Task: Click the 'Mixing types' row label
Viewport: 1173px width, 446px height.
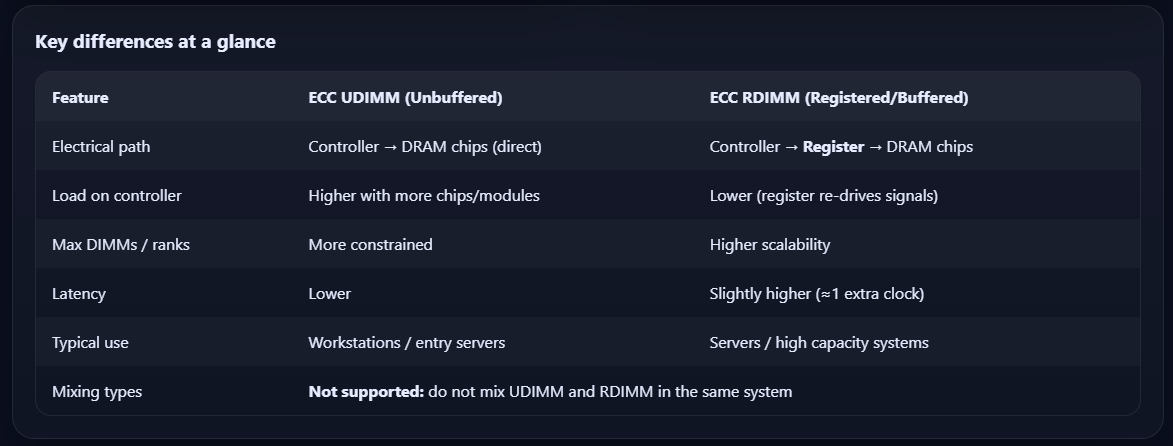Action: click(96, 392)
